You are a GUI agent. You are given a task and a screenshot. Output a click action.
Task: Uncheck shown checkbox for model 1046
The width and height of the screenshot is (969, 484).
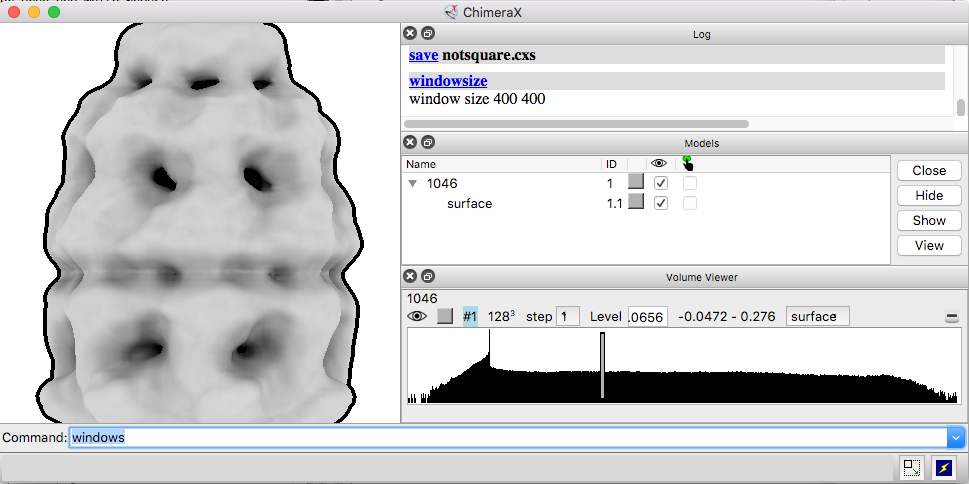pyautogui.click(x=660, y=183)
